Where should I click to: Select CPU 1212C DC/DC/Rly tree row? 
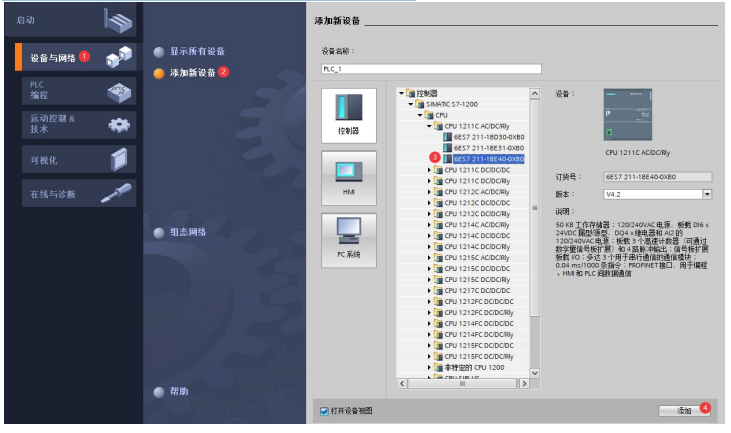477,214
